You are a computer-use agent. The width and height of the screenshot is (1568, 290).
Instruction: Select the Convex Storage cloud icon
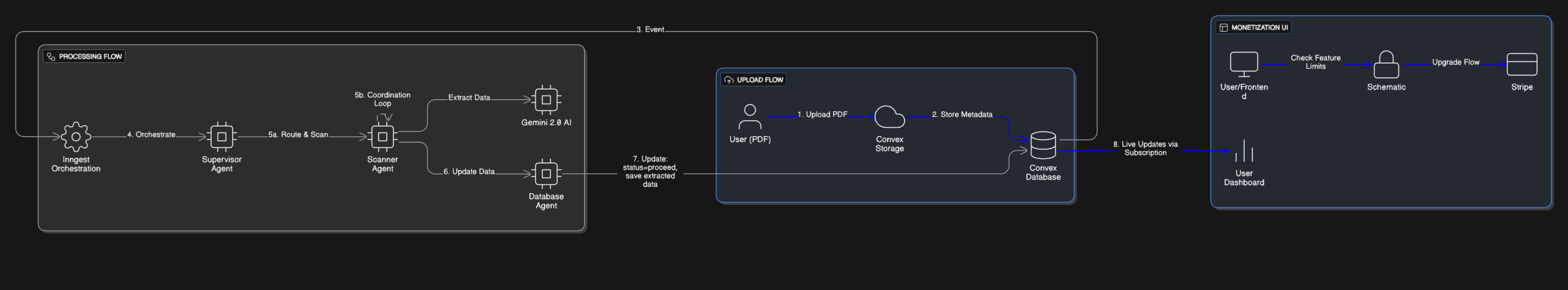tap(890, 117)
